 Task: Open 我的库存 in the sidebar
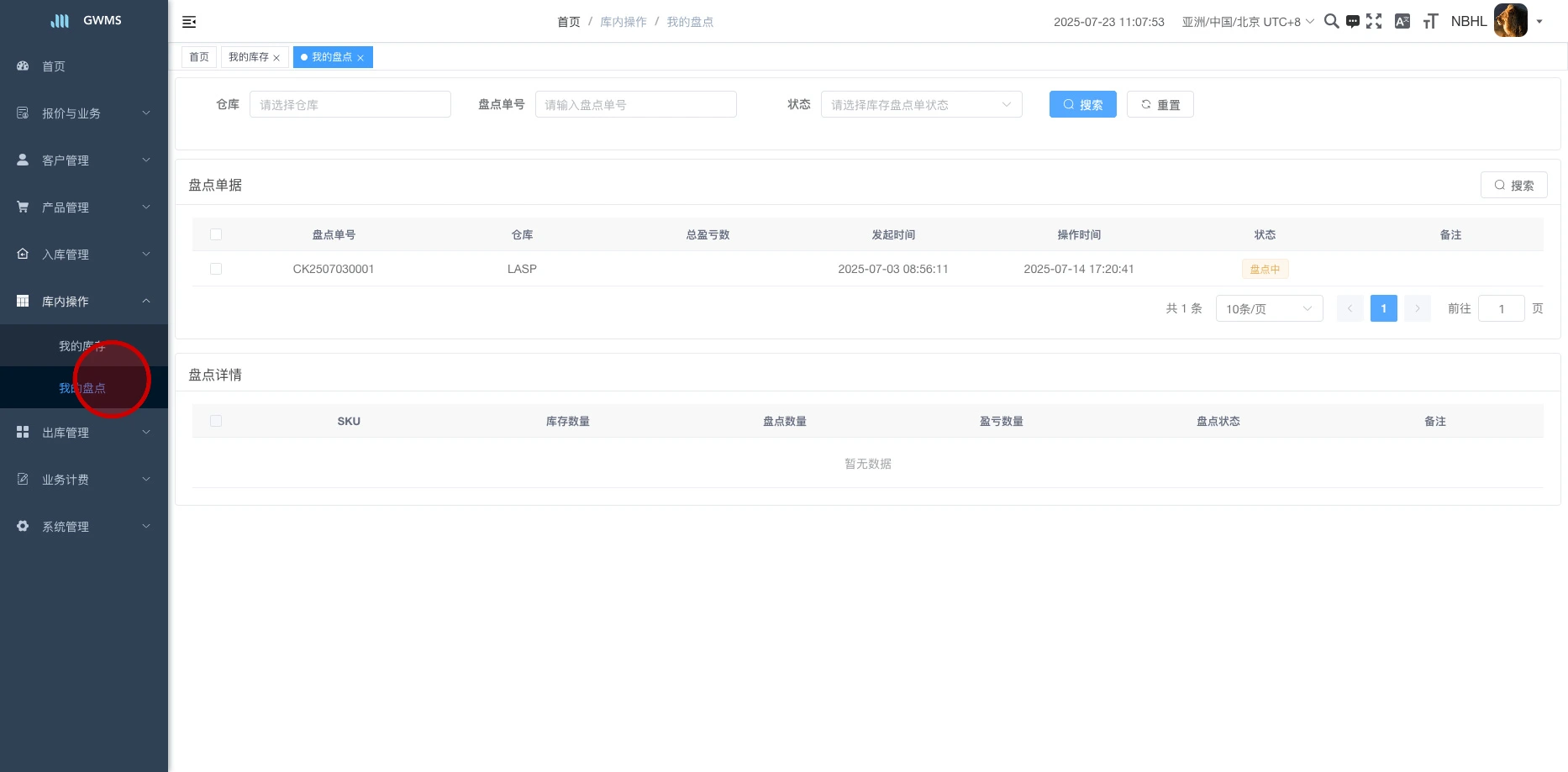tap(82, 346)
